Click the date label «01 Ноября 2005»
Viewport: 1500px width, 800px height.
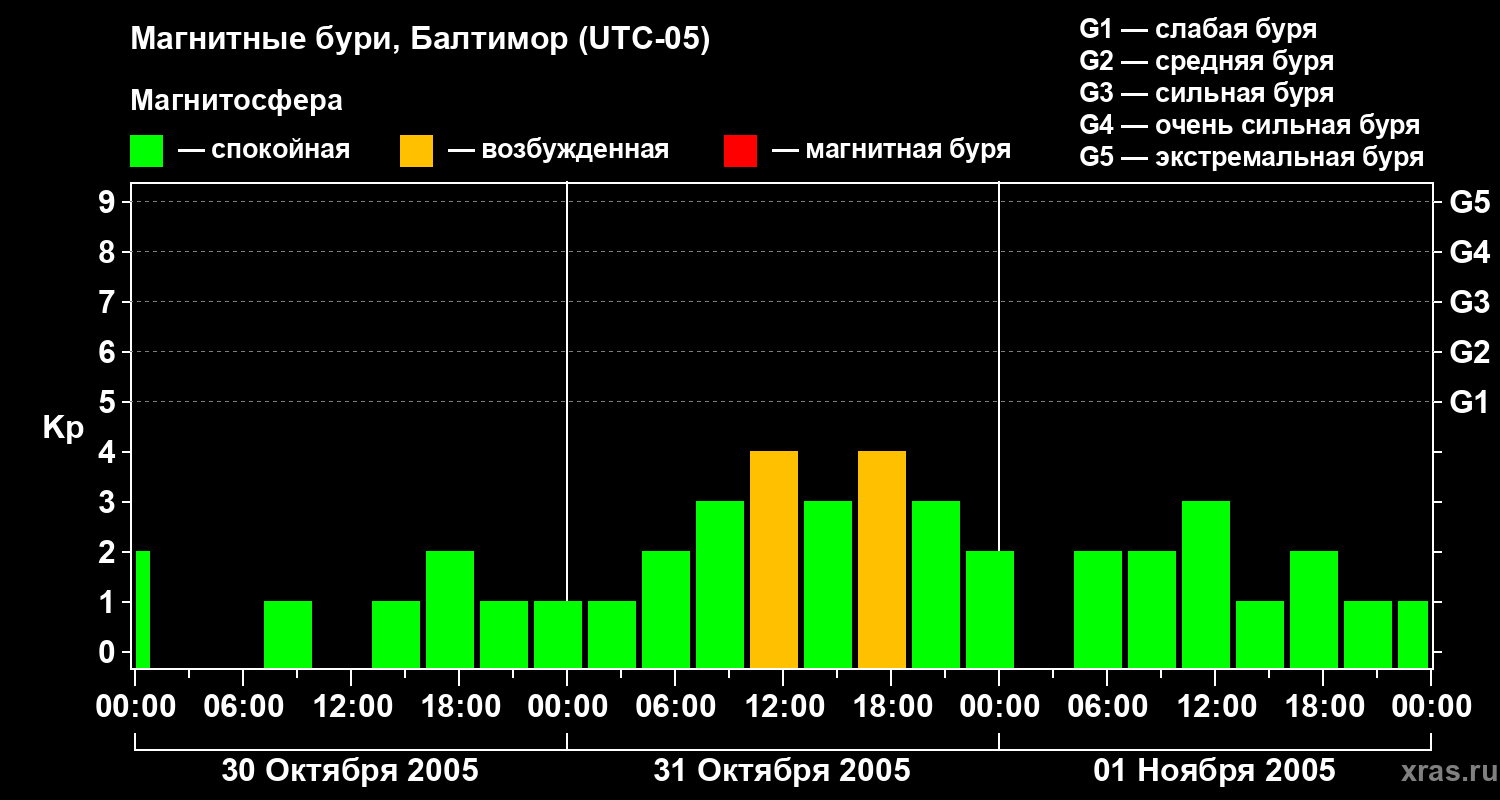coord(1214,771)
